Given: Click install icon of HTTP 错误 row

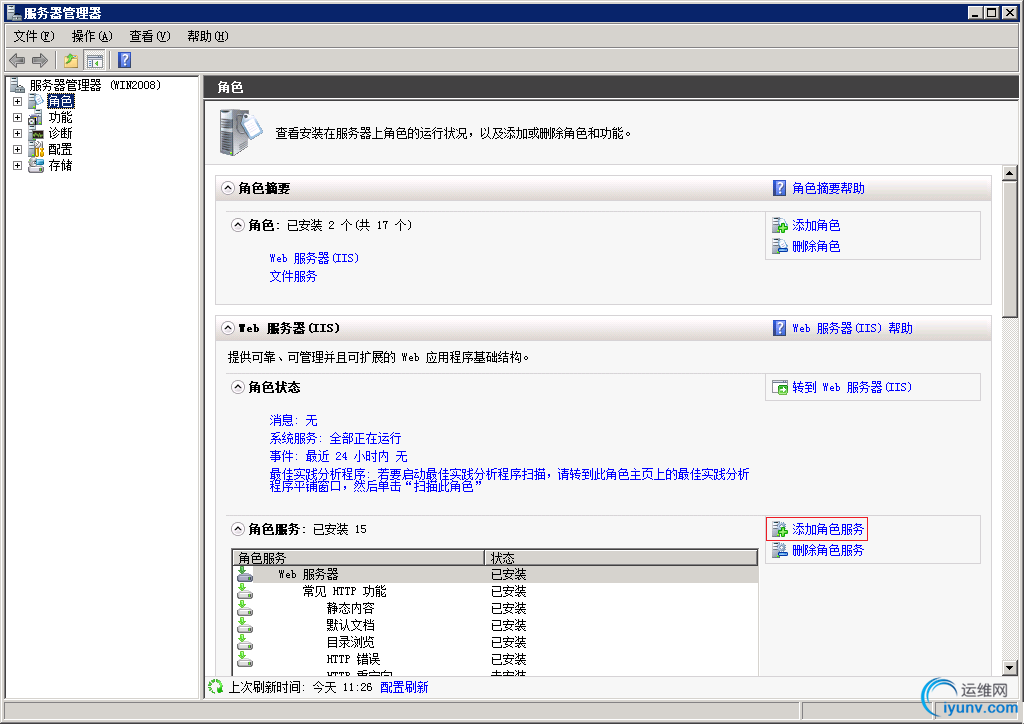Looking at the screenshot, I should click(x=245, y=659).
